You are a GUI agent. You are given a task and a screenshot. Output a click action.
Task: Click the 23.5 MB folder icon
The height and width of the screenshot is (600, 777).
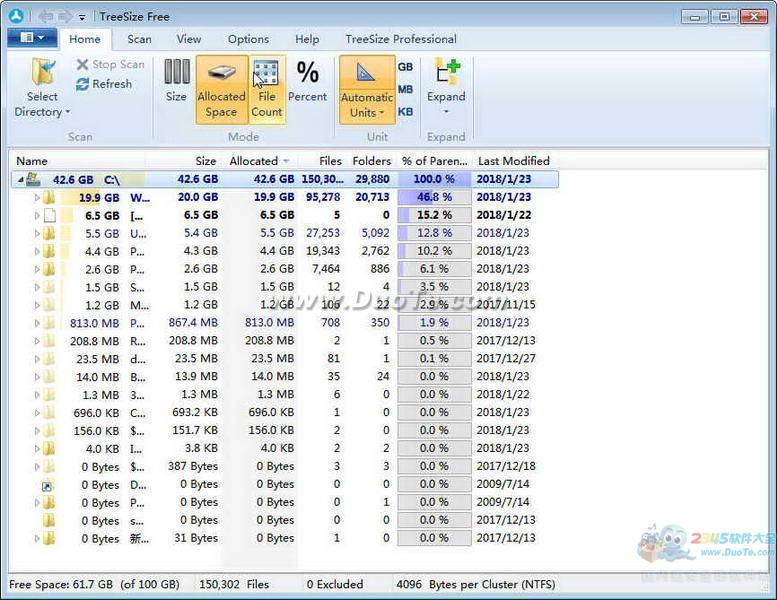tap(49, 359)
